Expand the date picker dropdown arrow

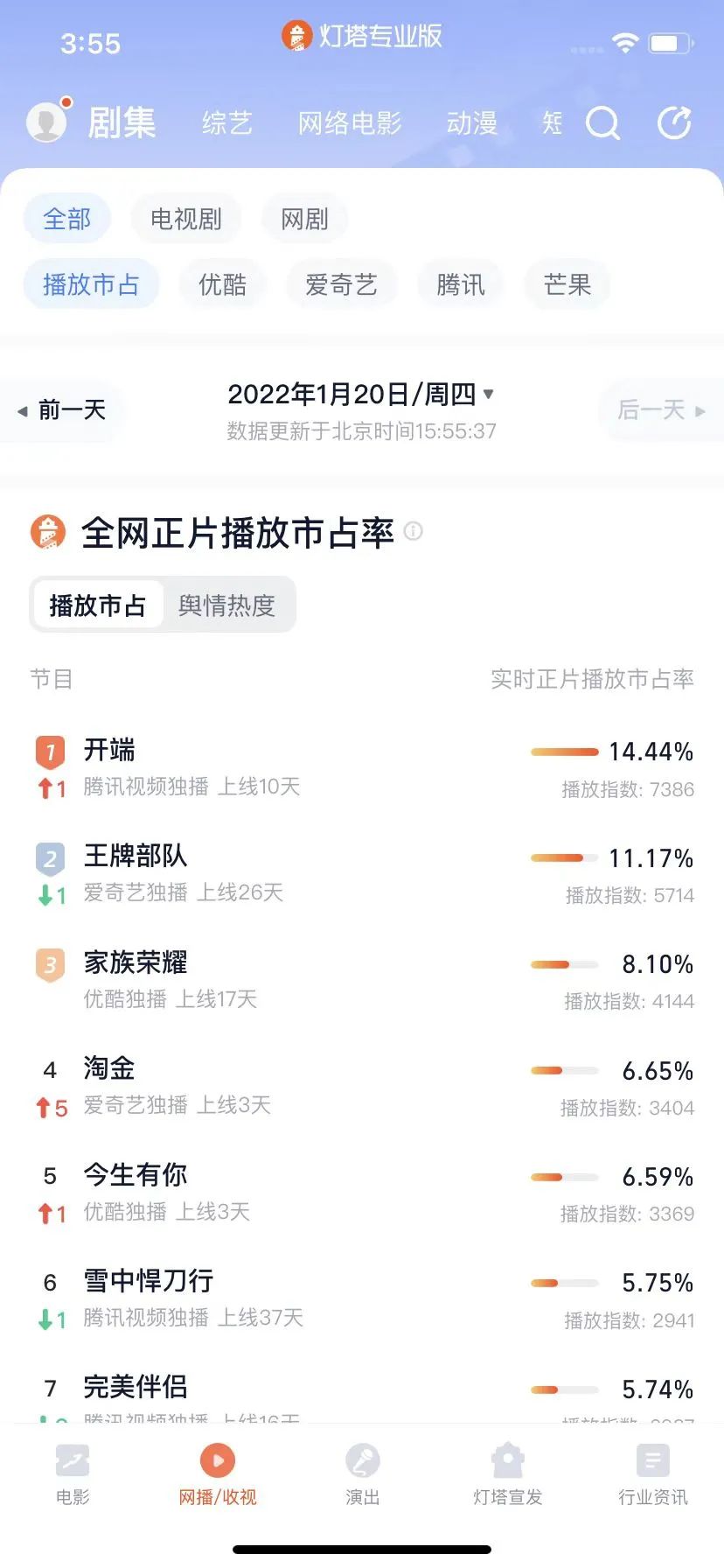coord(489,394)
